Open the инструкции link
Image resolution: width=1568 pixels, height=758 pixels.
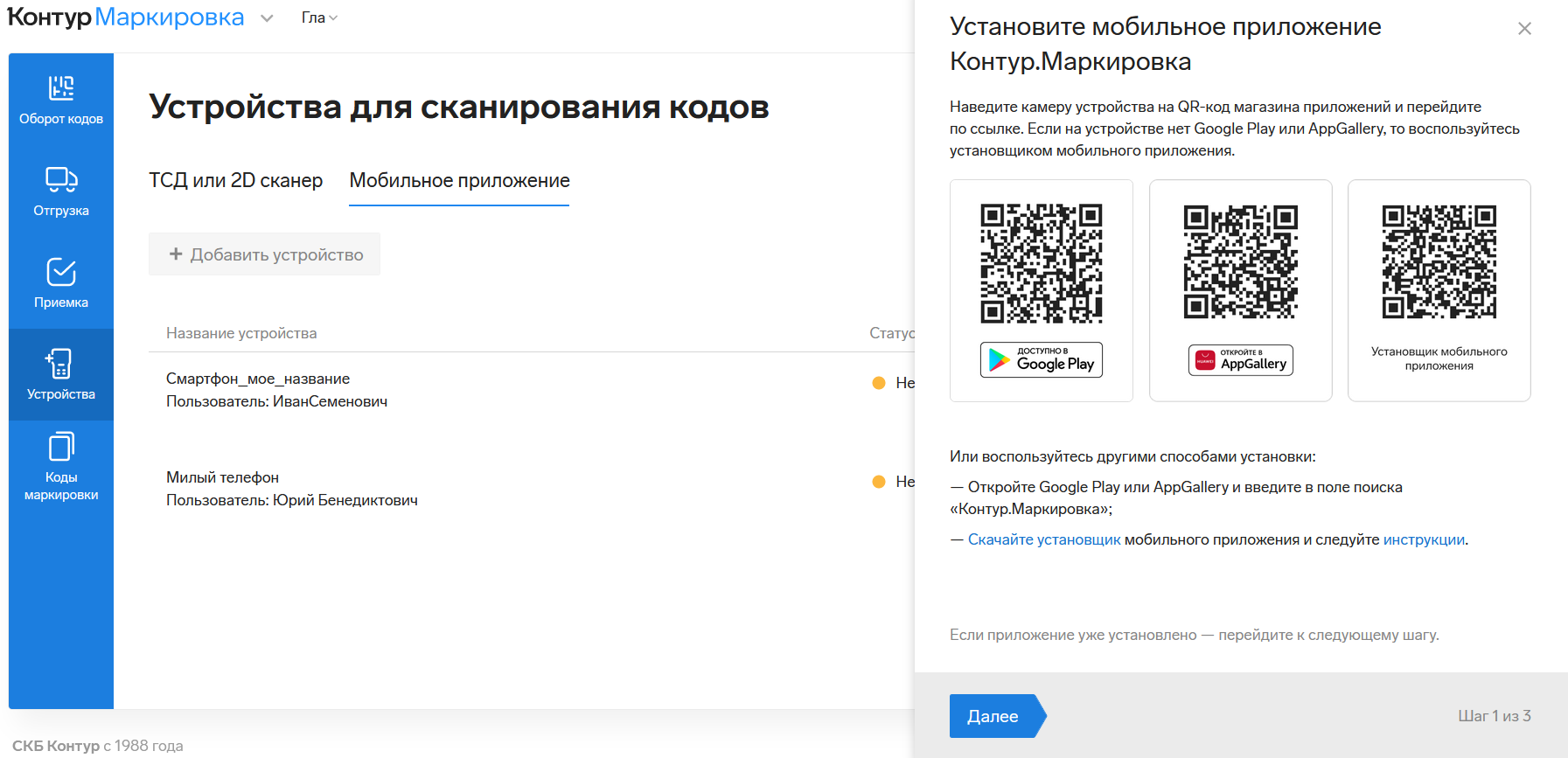tap(1424, 539)
